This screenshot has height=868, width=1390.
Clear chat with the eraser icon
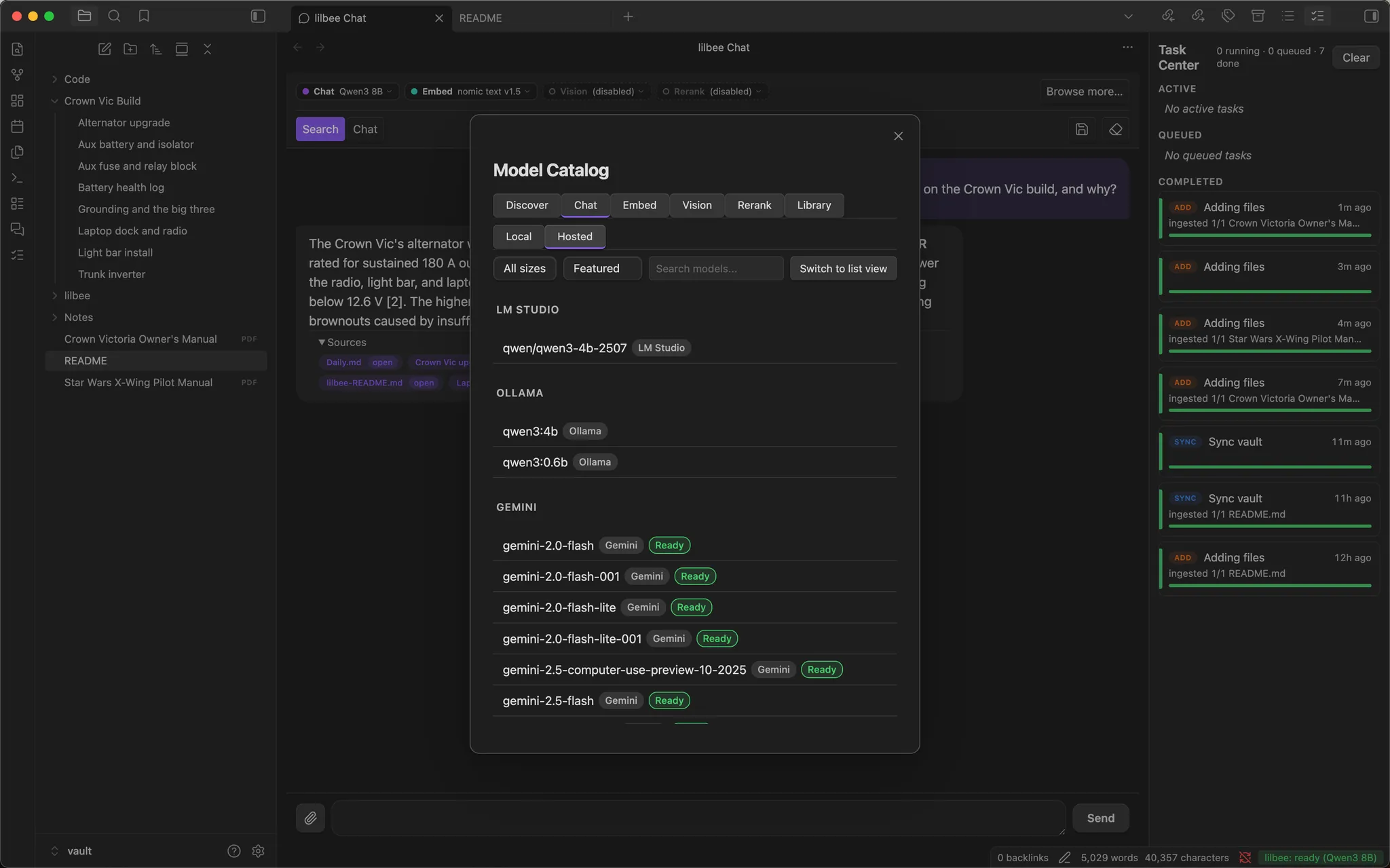[x=1115, y=129]
